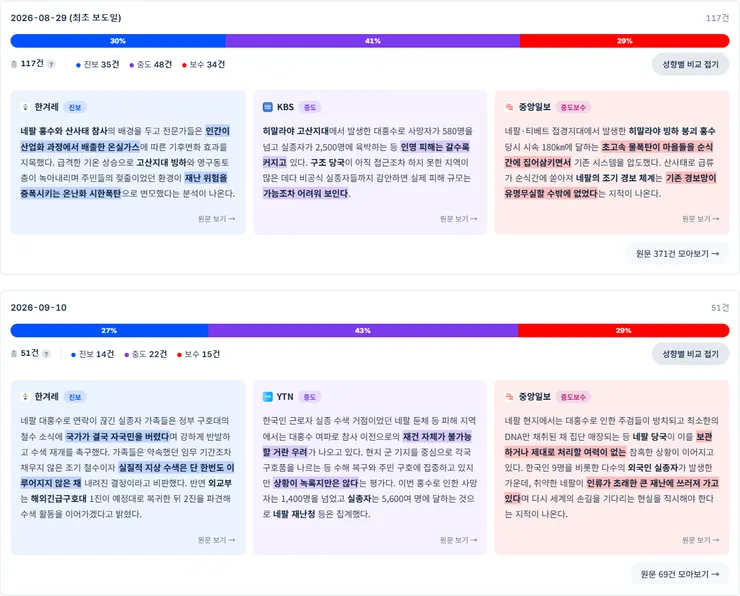
Task: Click 중도 tag beside KBS
Action: (x=310, y=108)
